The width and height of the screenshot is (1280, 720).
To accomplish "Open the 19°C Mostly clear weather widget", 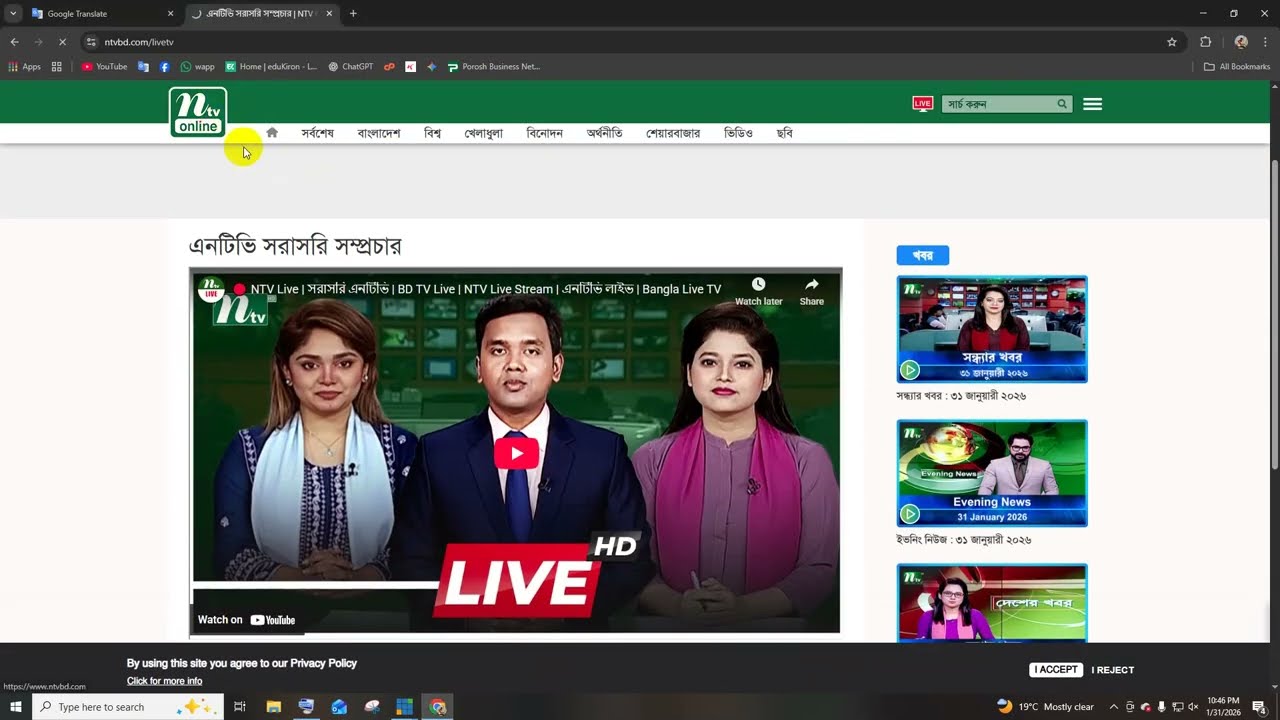I will point(1046,707).
